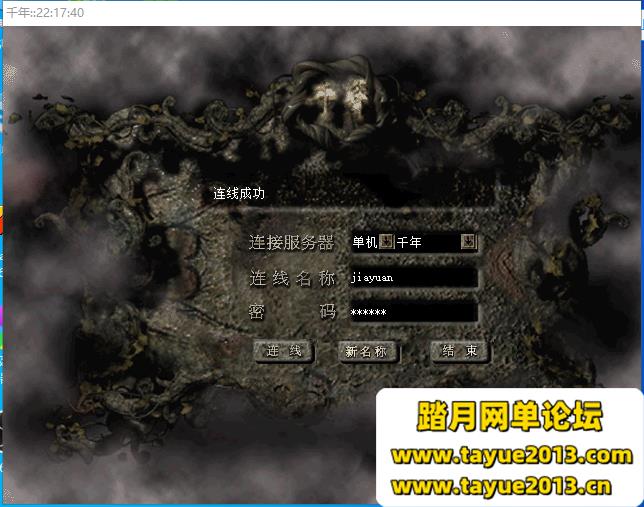Click the 连接服务器 label
Screen dimensions: 644x507
[x=291, y=242]
